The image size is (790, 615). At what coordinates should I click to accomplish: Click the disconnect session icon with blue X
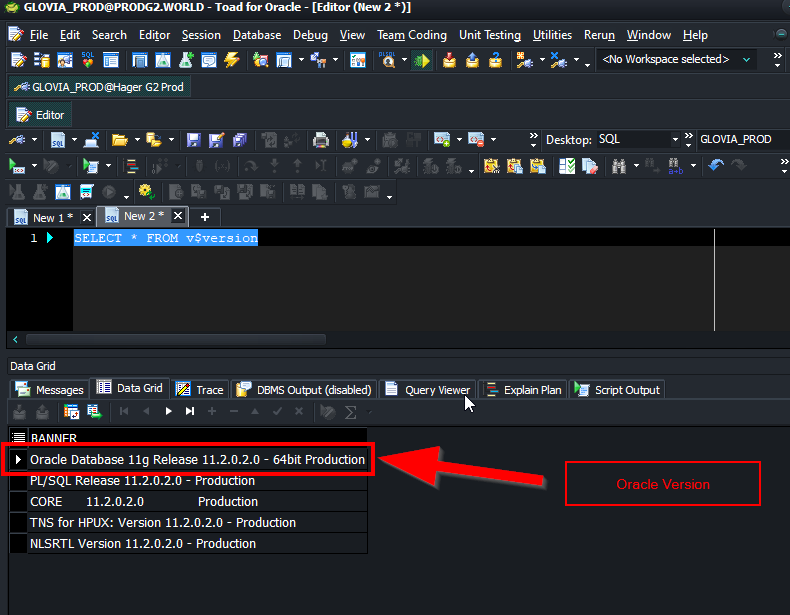pyautogui.click(x=559, y=60)
